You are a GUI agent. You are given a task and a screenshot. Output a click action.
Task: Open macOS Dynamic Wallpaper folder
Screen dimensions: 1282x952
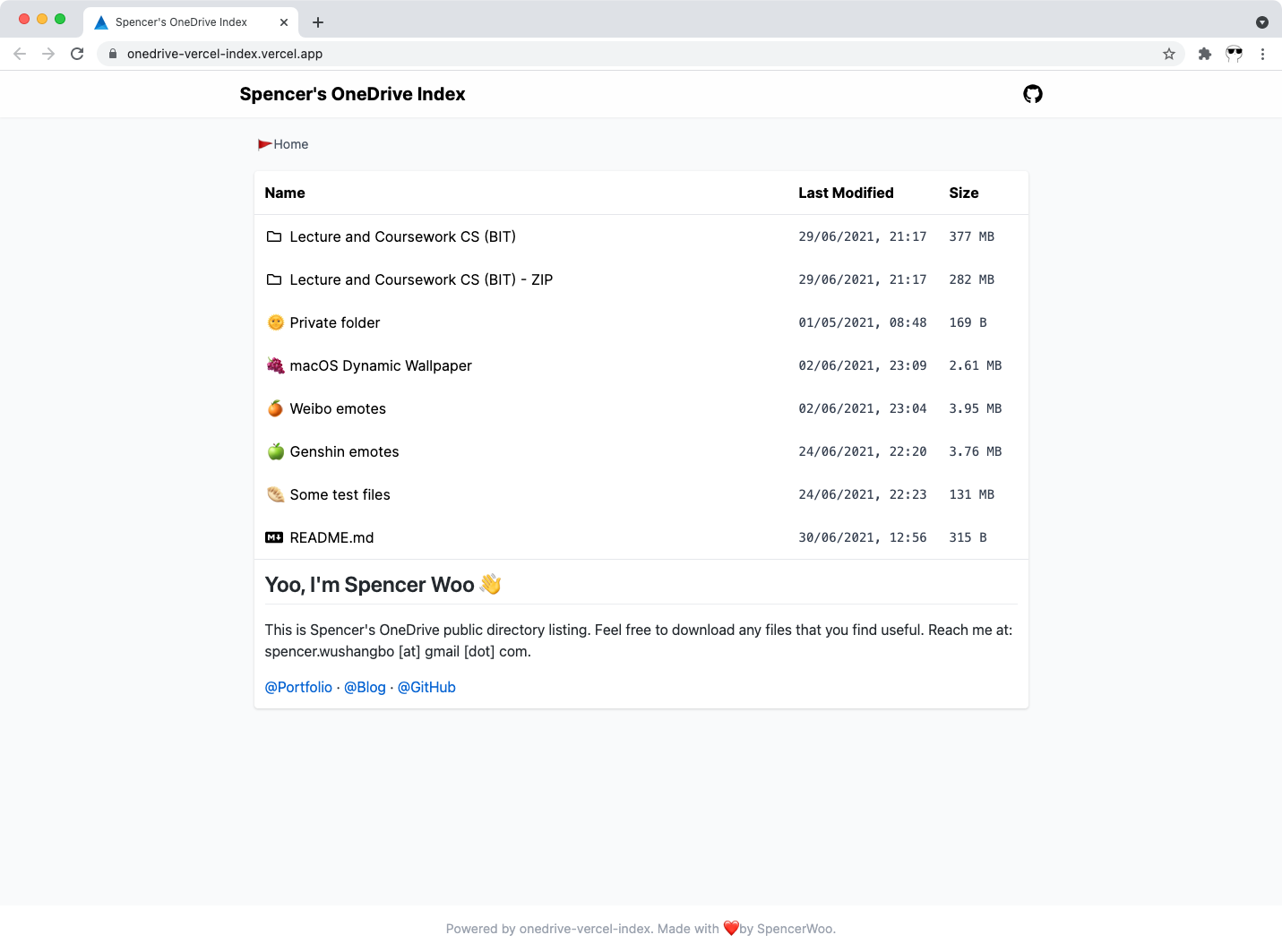(x=381, y=365)
